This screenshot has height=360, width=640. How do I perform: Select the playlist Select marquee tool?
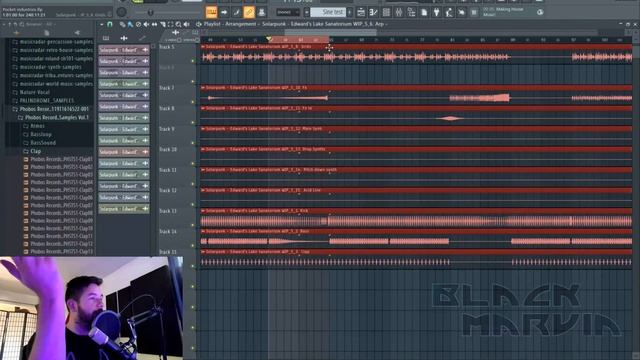pyautogui.click(x=170, y=24)
